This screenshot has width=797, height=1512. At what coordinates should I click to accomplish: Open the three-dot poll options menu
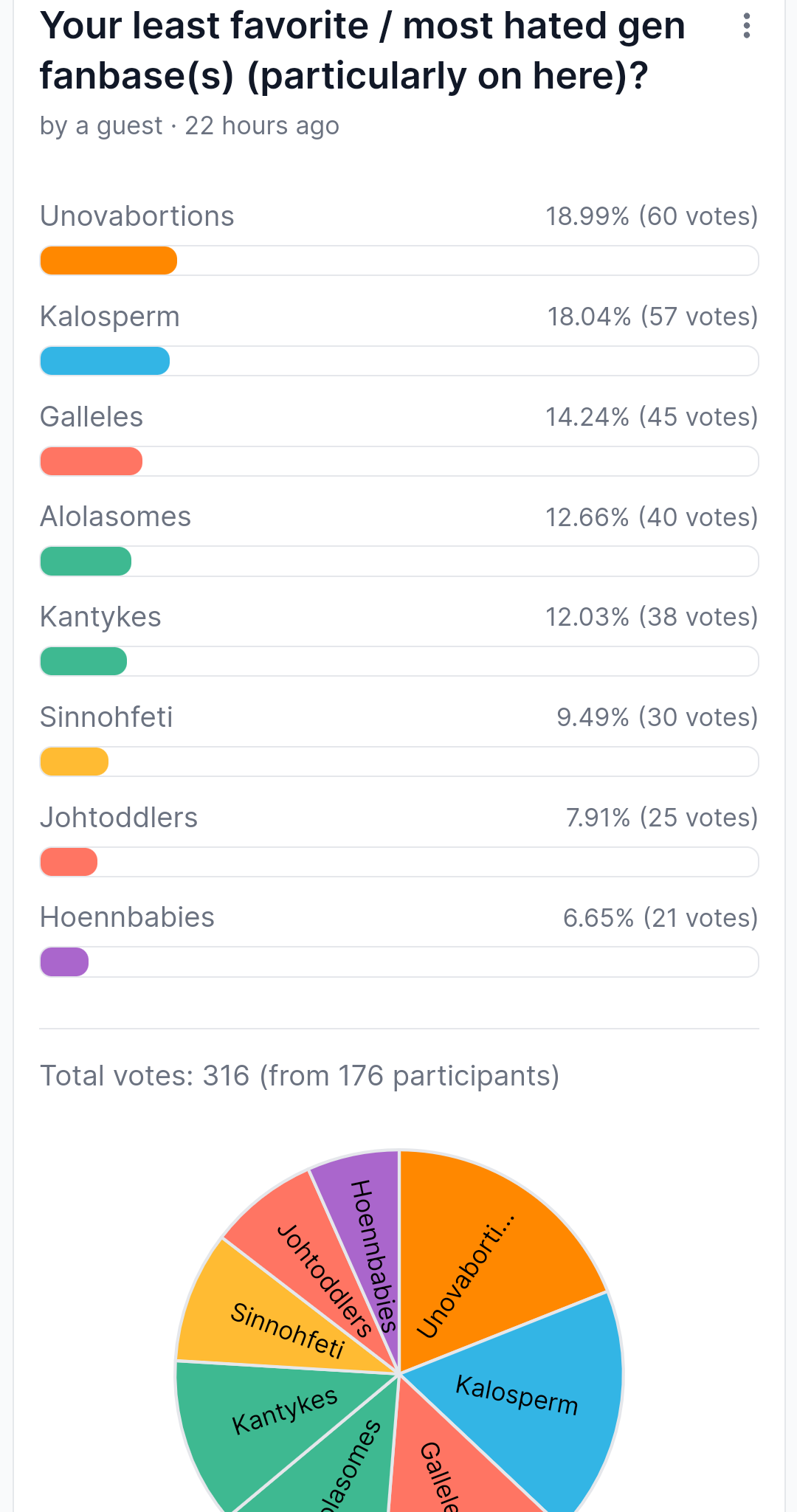tap(747, 26)
